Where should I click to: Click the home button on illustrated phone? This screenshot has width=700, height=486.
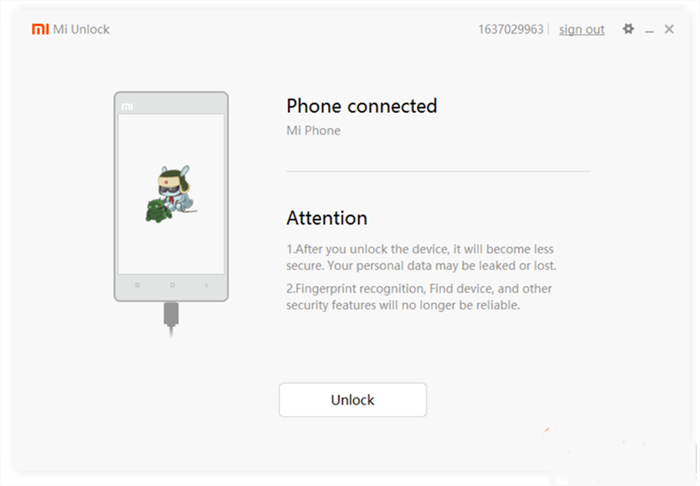[x=172, y=285]
